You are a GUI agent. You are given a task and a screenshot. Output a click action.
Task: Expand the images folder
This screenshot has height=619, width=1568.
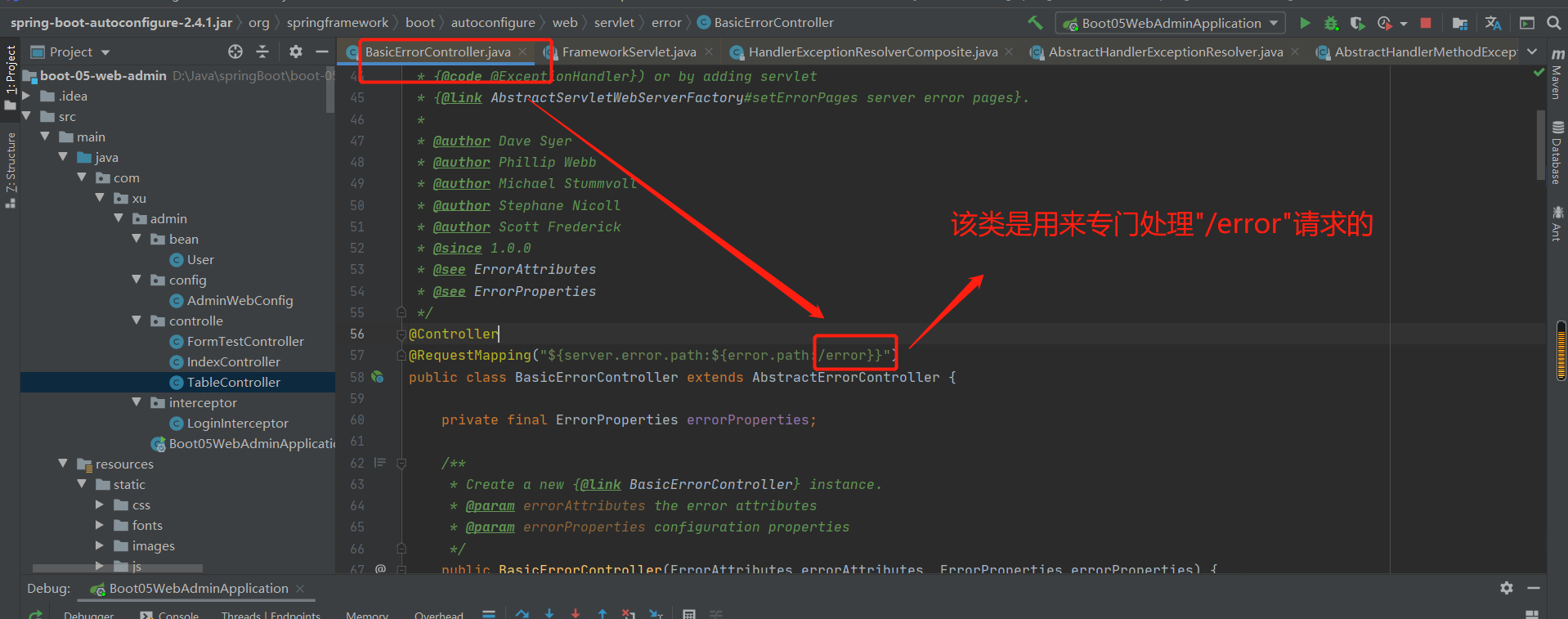pyautogui.click(x=100, y=545)
